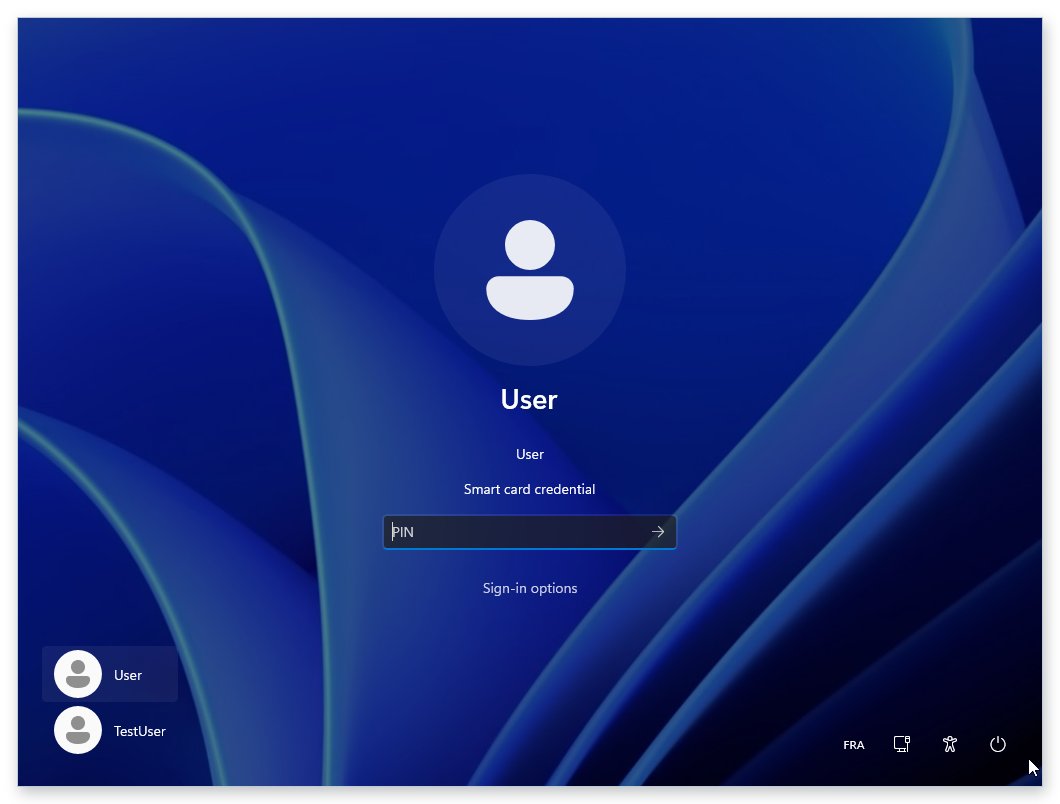Open the network connection icon
This screenshot has width=1060, height=804.
[x=902, y=744]
